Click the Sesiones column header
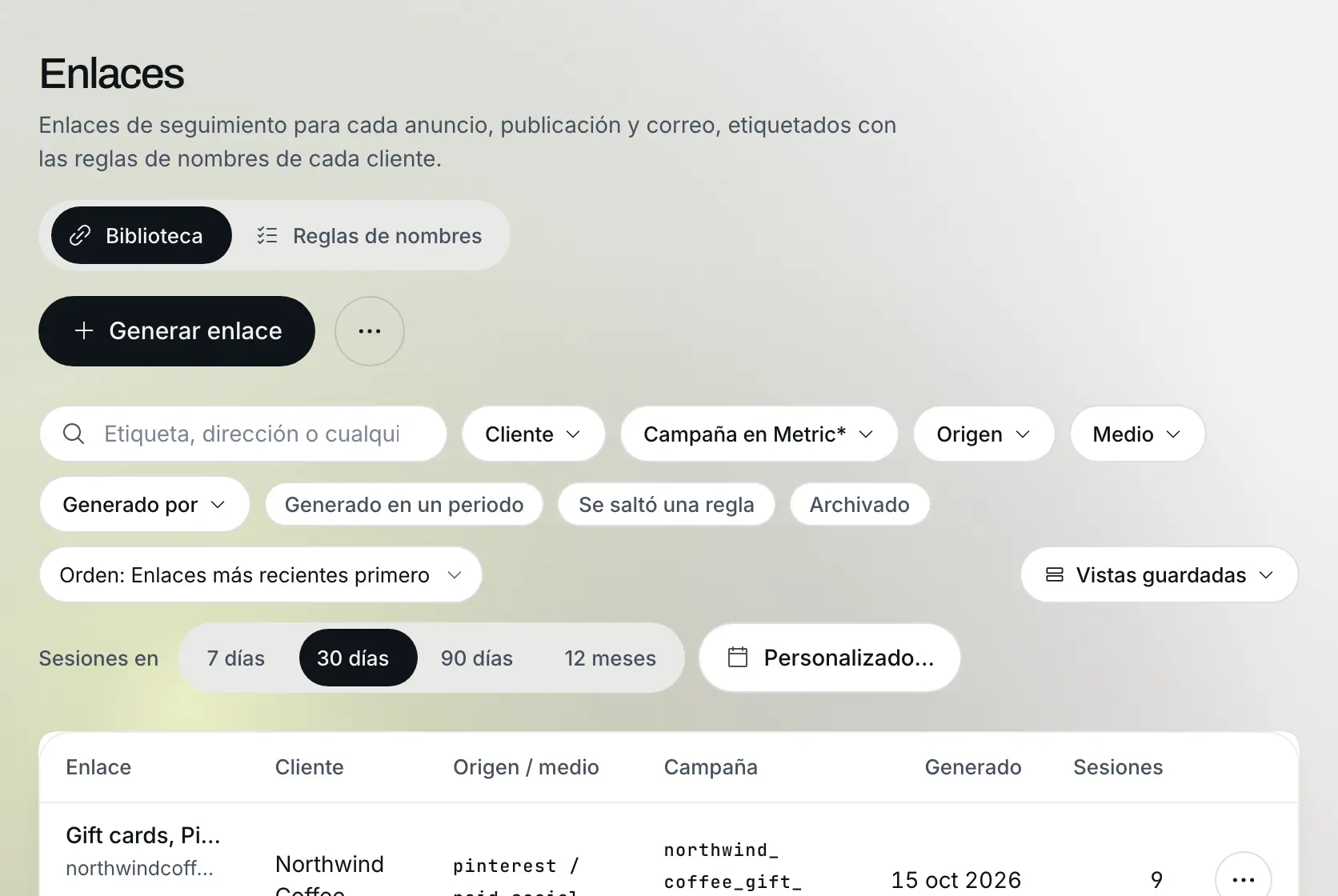This screenshot has width=1338, height=896. click(x=1118, y=767)
